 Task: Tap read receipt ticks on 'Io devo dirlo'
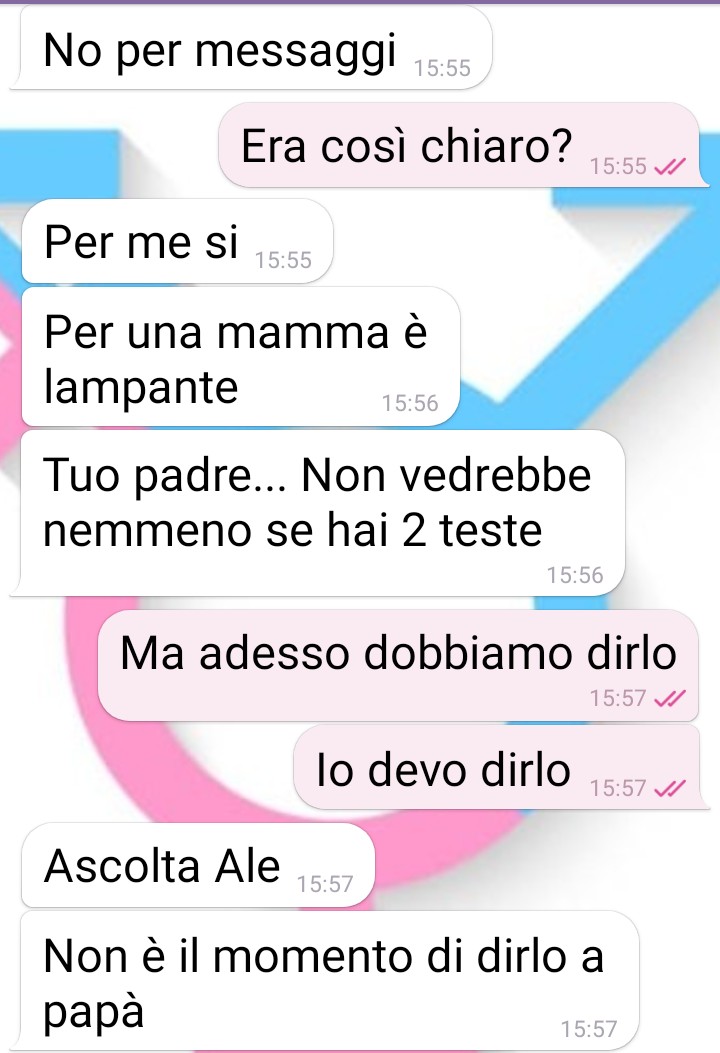(670, 788)
